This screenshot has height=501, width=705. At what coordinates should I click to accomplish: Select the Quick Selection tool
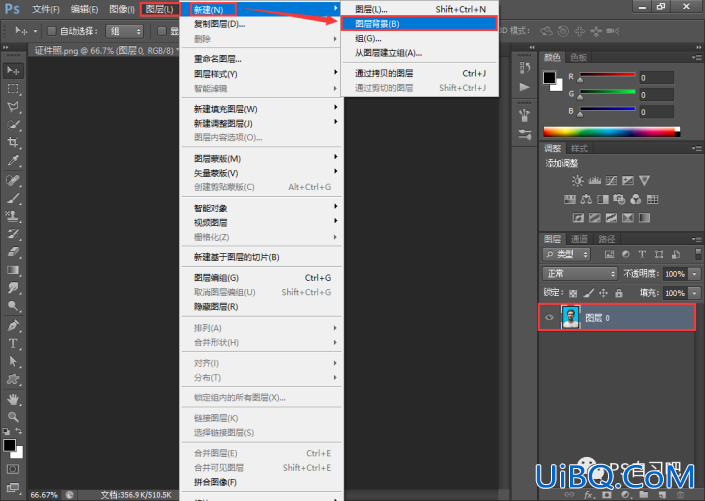point(13,125)
